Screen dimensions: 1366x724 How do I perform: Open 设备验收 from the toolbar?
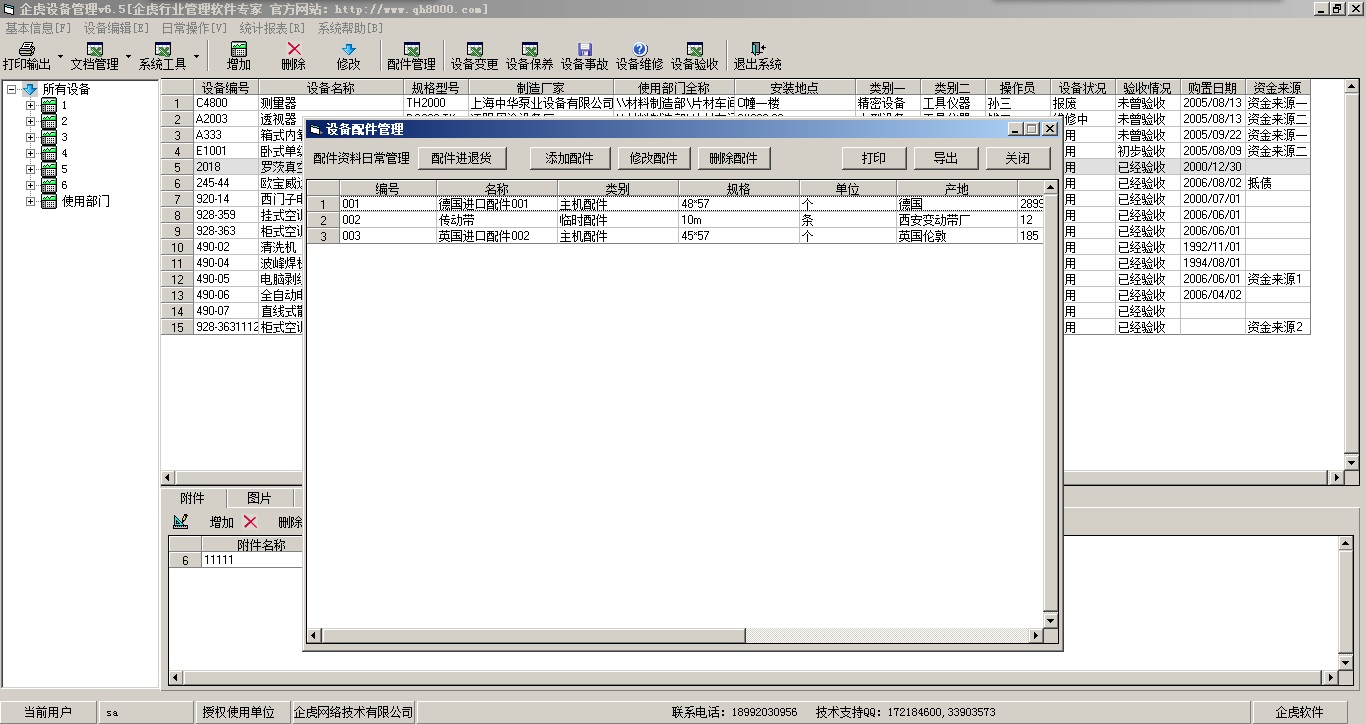(x=695, y=49)
